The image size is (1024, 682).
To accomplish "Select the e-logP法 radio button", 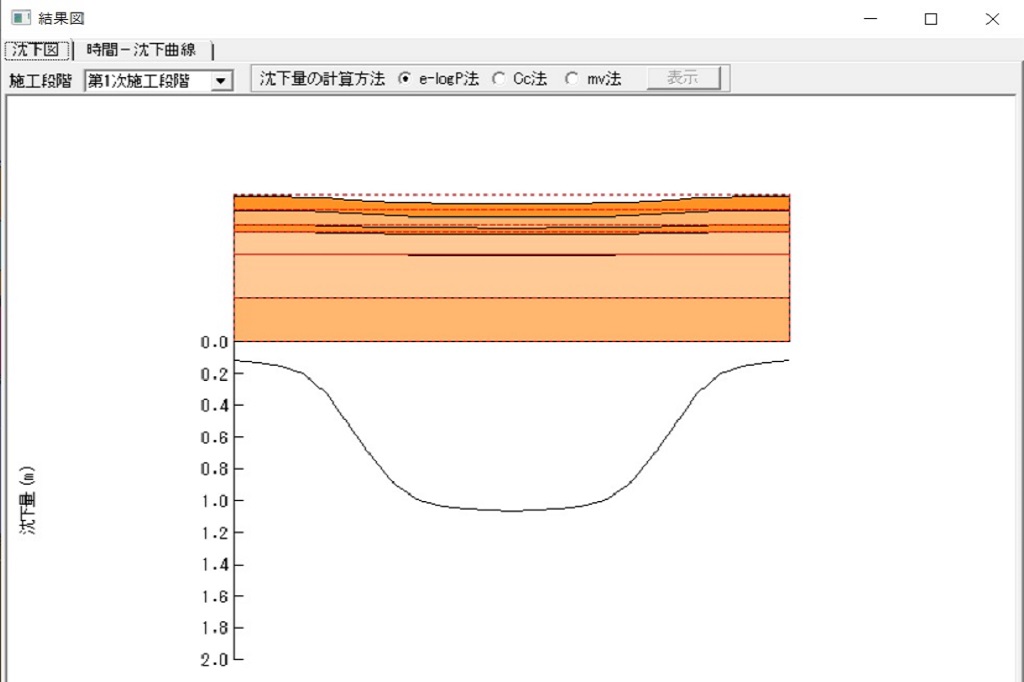I will (405, 79).
